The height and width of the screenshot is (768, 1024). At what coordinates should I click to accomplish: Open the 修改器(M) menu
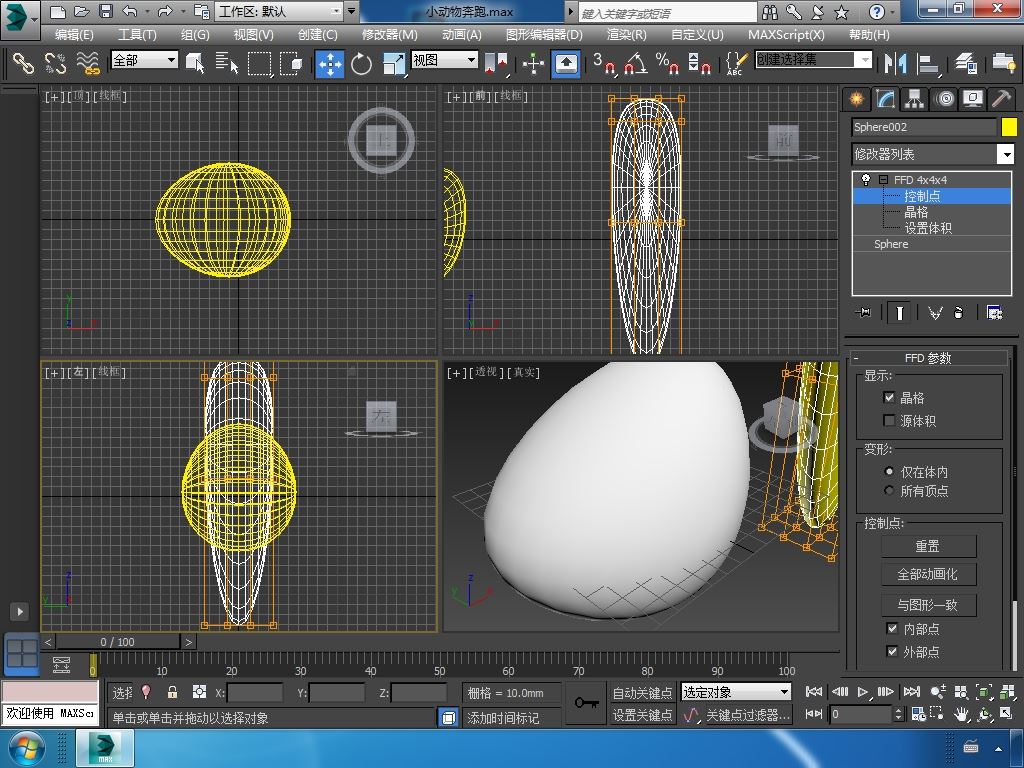[389, 34]
